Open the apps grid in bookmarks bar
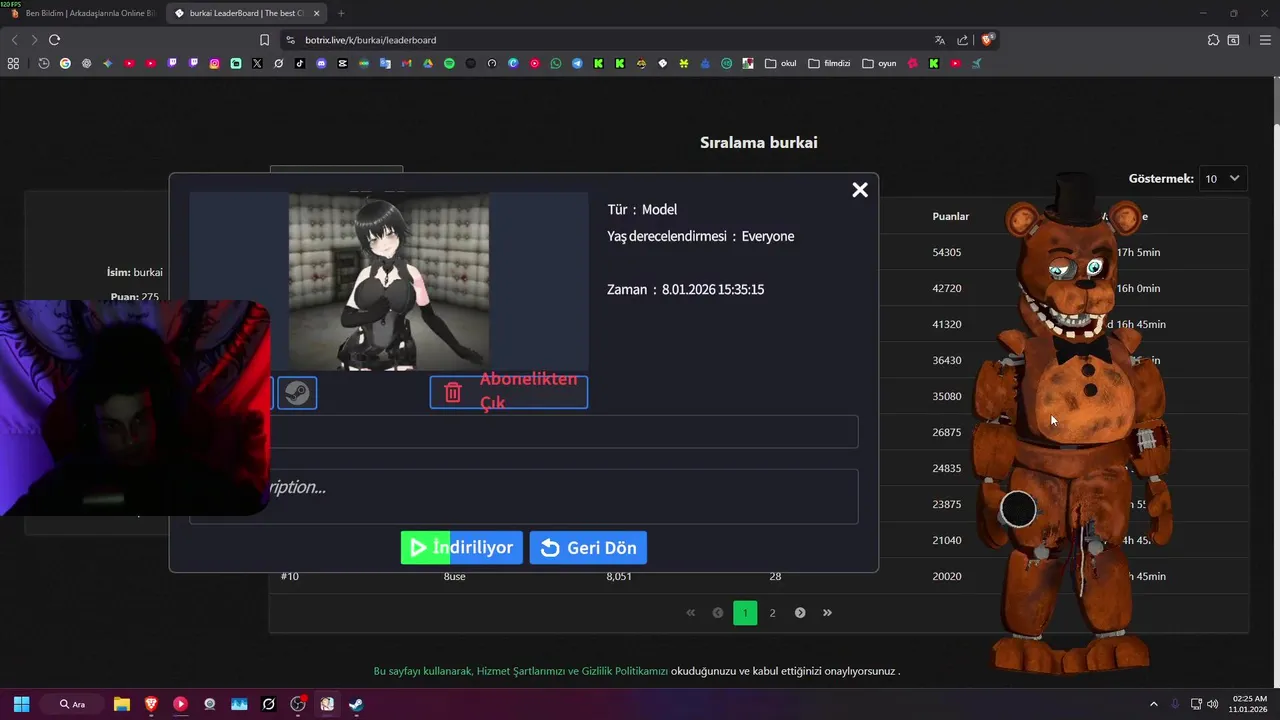The width and height of the screenshot is (1280, 720). (x=13, y=63)
